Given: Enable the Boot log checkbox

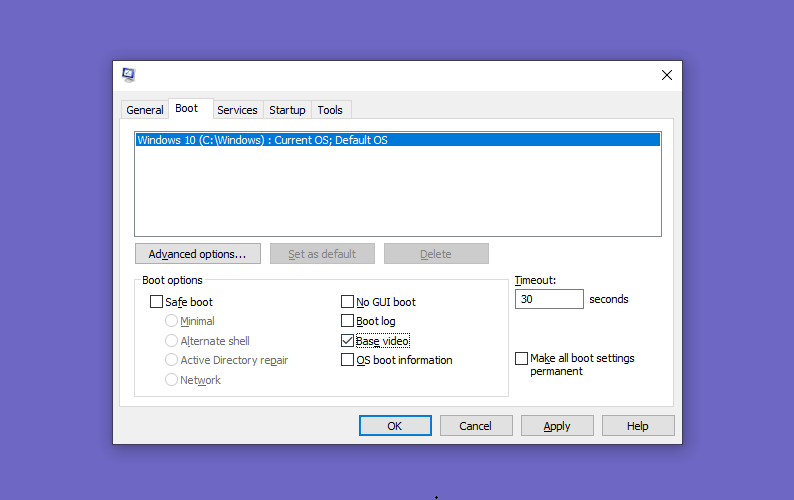Looking at the screenshot, I should click(347, 321).
